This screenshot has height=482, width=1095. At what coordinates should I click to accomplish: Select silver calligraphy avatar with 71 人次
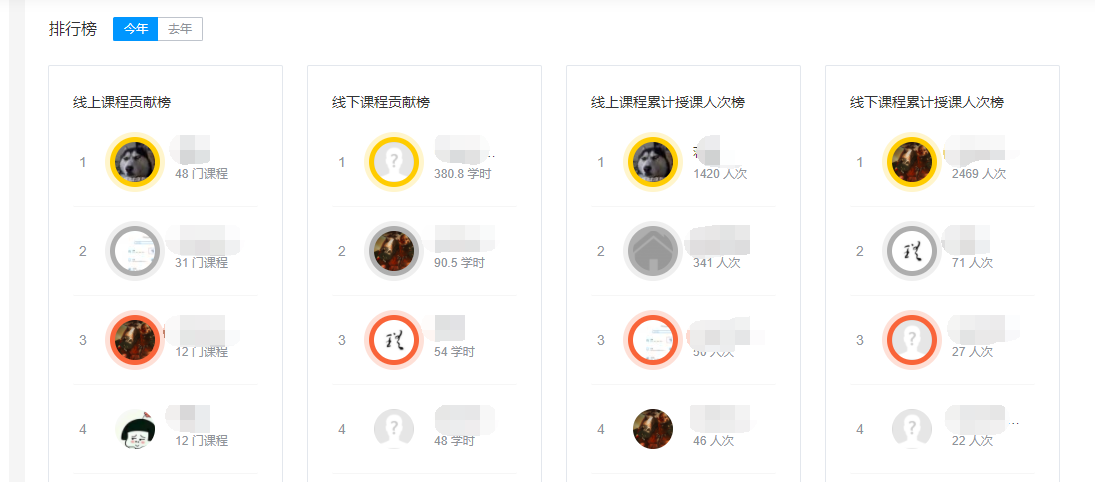tap(912, 251)
